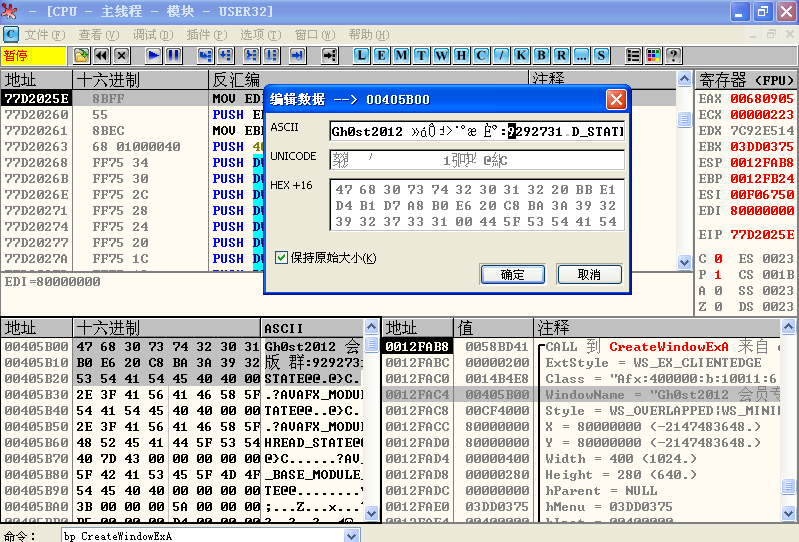The image size is (799, 542).
Task: Click the 值 column header in stack pane
Action: 493,328
